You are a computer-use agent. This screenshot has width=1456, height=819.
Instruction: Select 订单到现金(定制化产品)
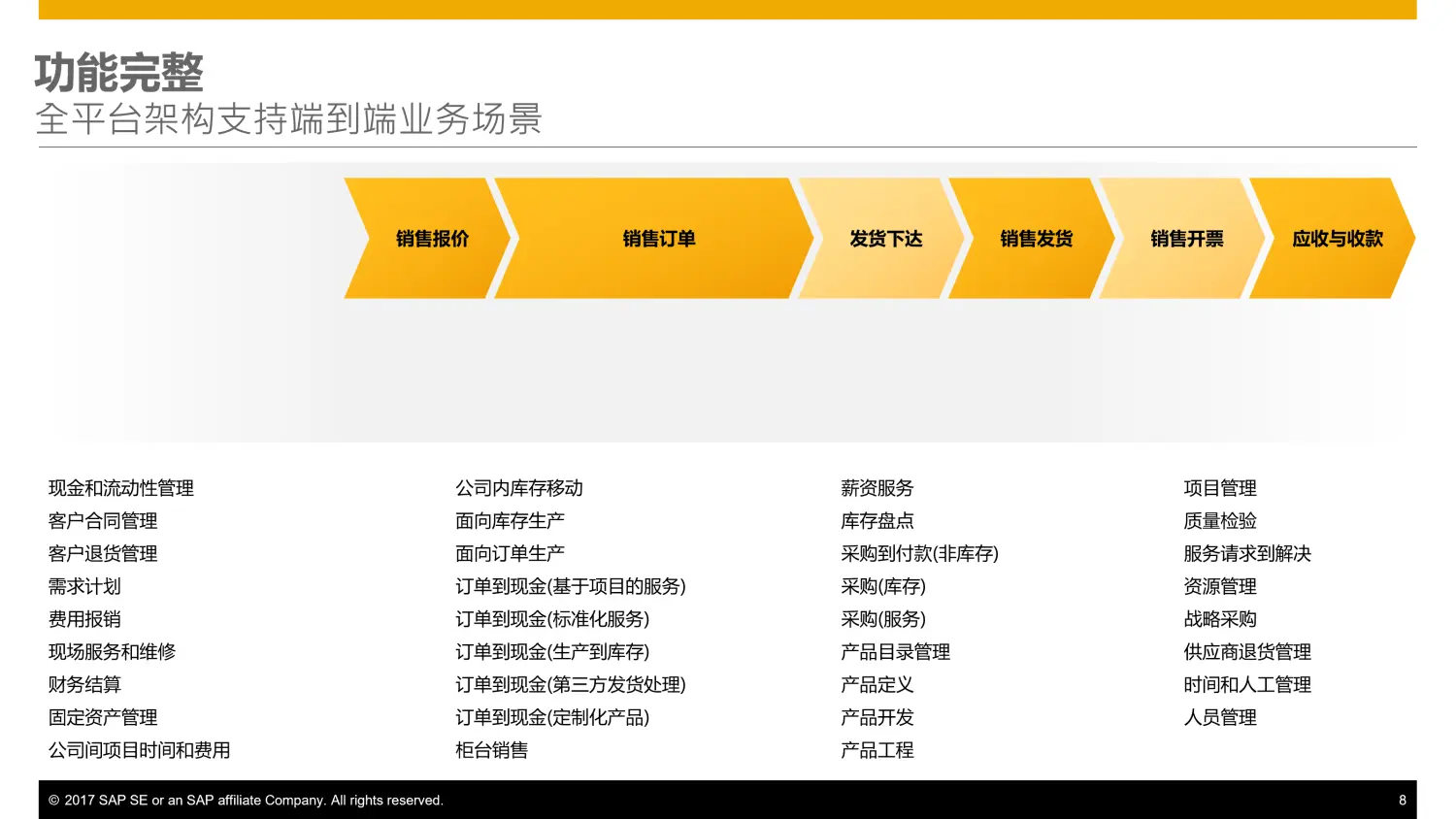point(552,718)
